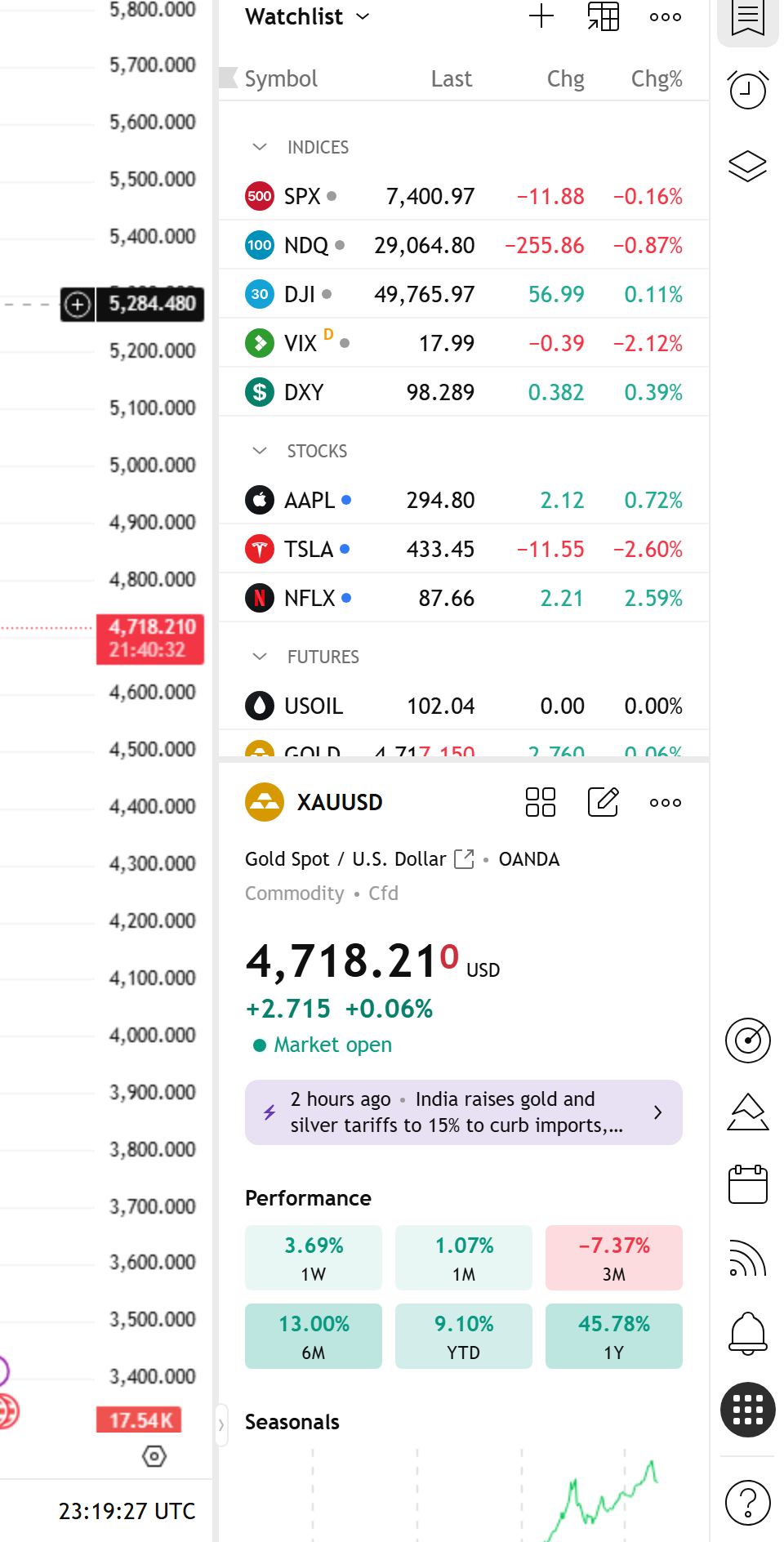This screenshot has height=1542, width=784.
Task: Click the 6M performance tile 13.00%
Action: pos(314,1336)
